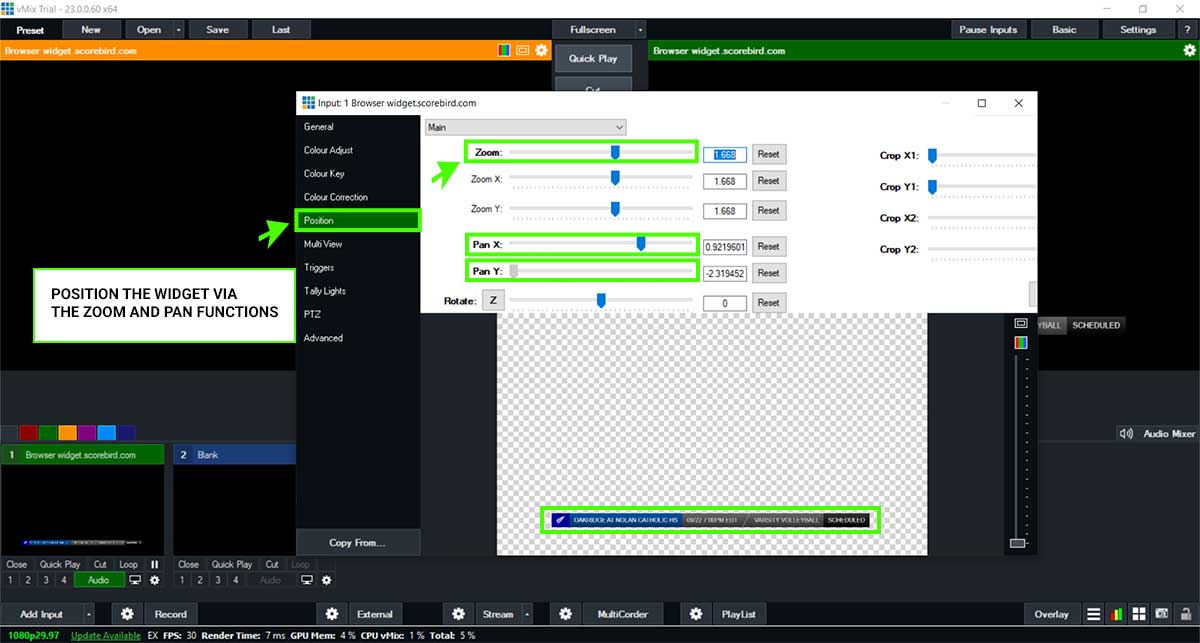The width and height of the screenshot is (1200, 643).
Task: Click Blank input monitor icon
Action: 307,580
